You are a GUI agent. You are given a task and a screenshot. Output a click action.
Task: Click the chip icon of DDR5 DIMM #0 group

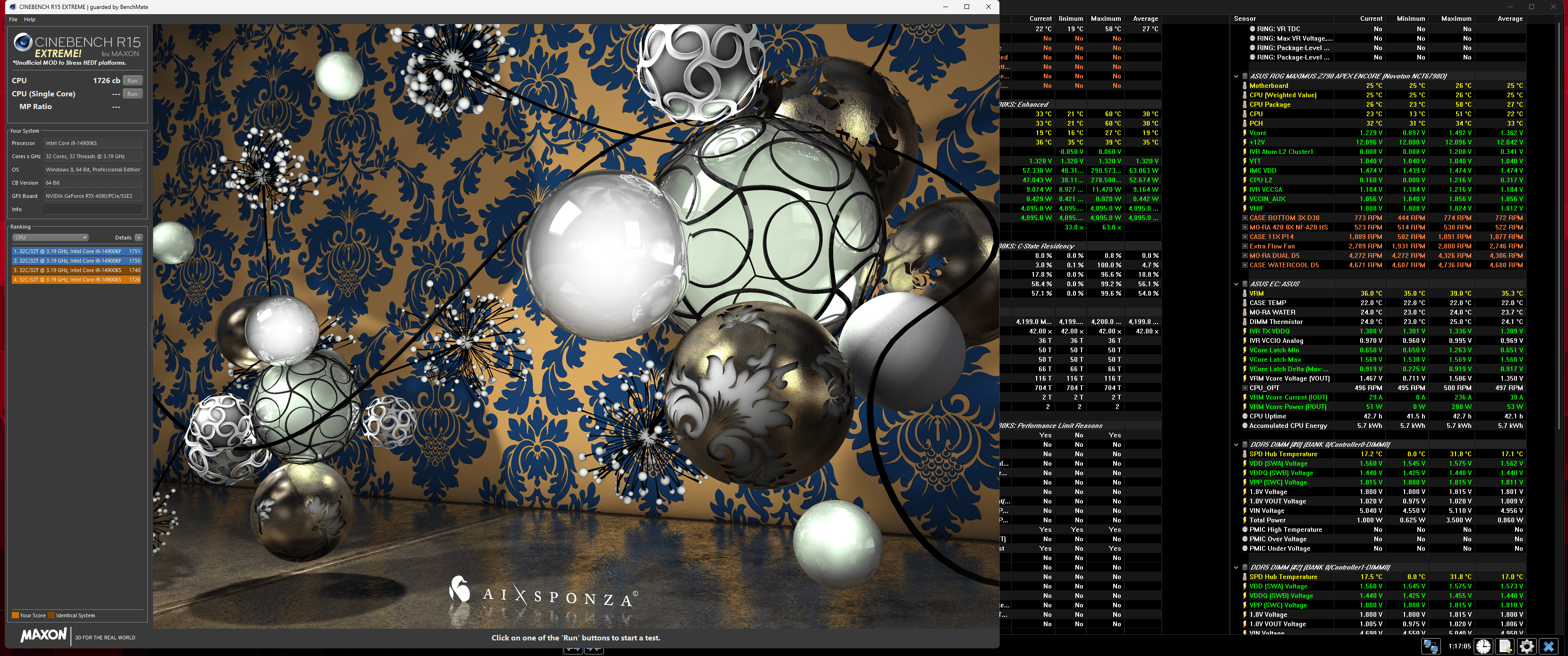point(1245,444)
